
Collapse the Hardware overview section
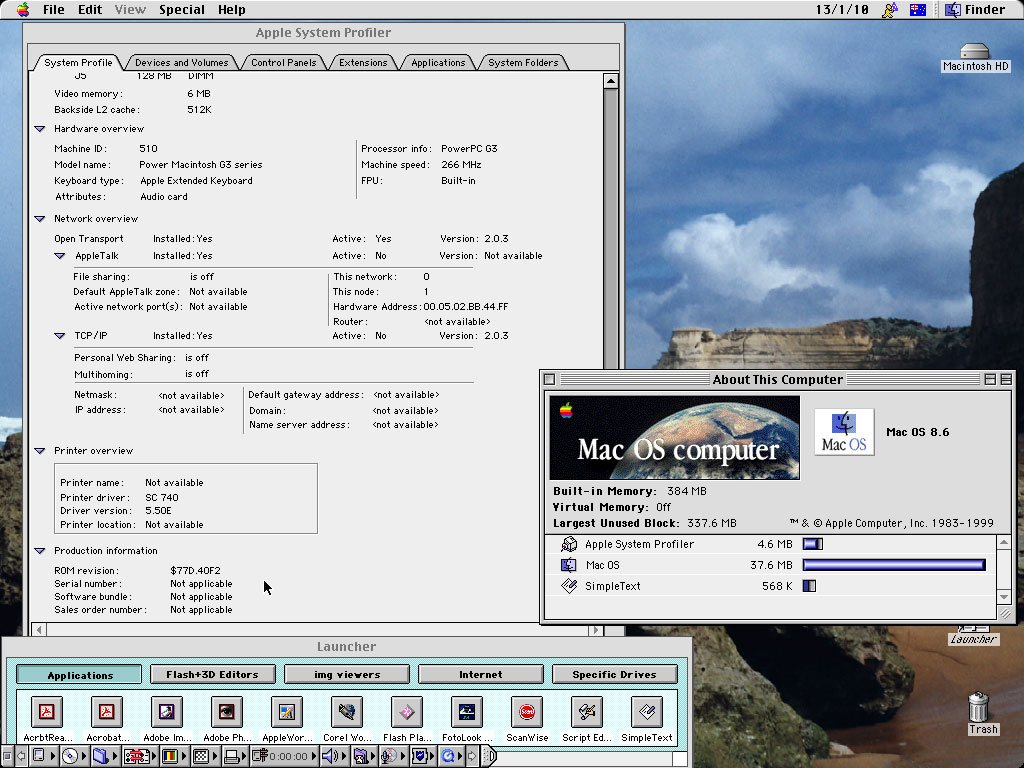pyautogui.click(x=40, y=129)
